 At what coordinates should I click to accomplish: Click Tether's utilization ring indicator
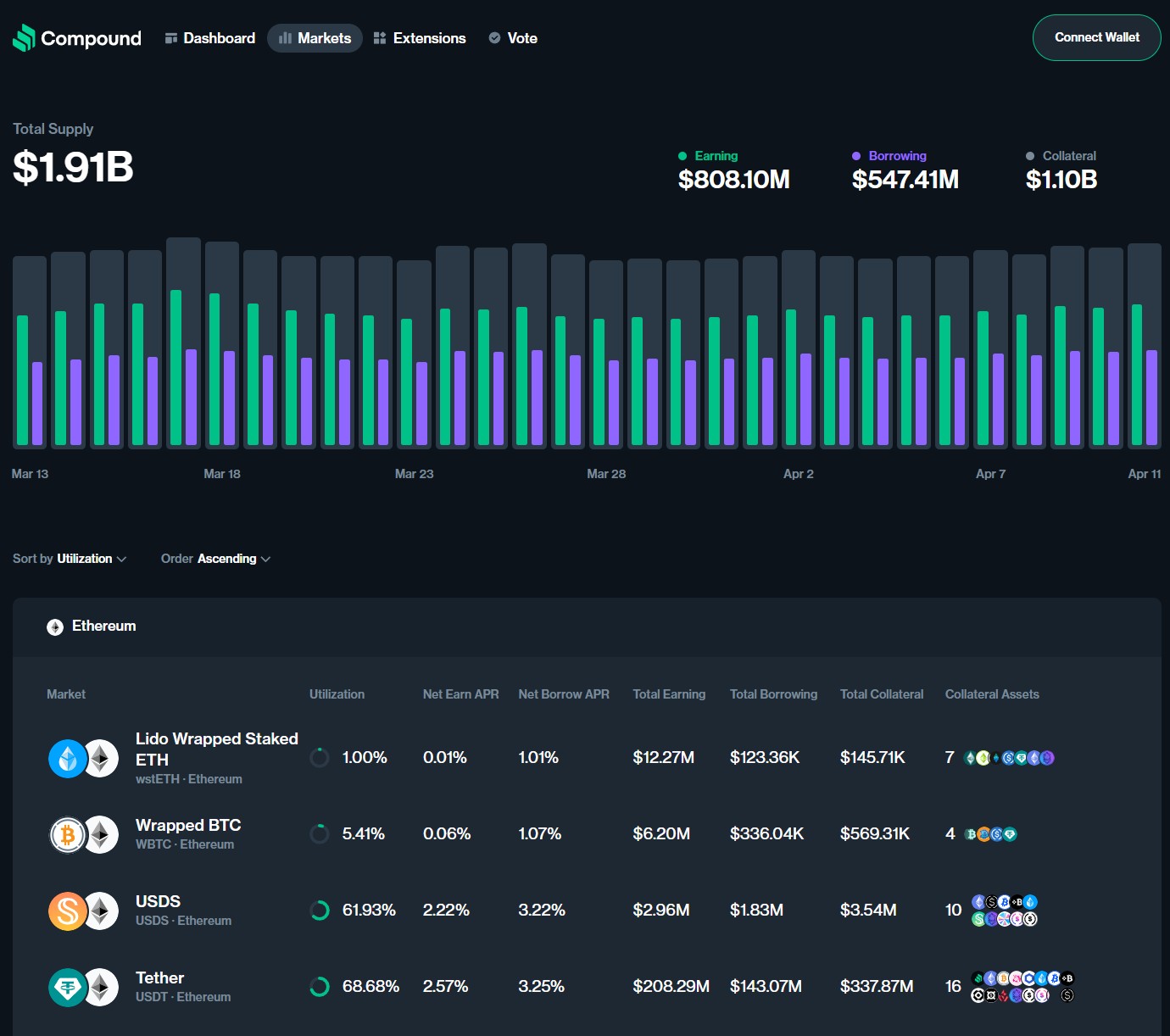(320, 987)
